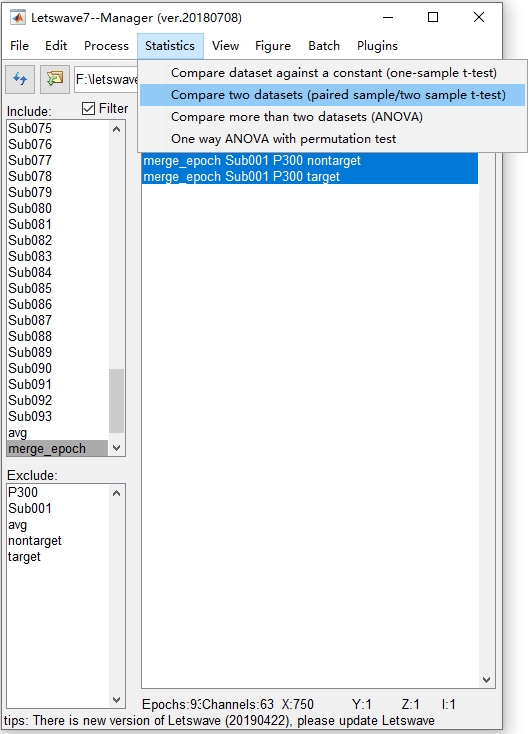Screen dimensions: 529x734
Task: Select avg in Include list
Action: [58, 433]
